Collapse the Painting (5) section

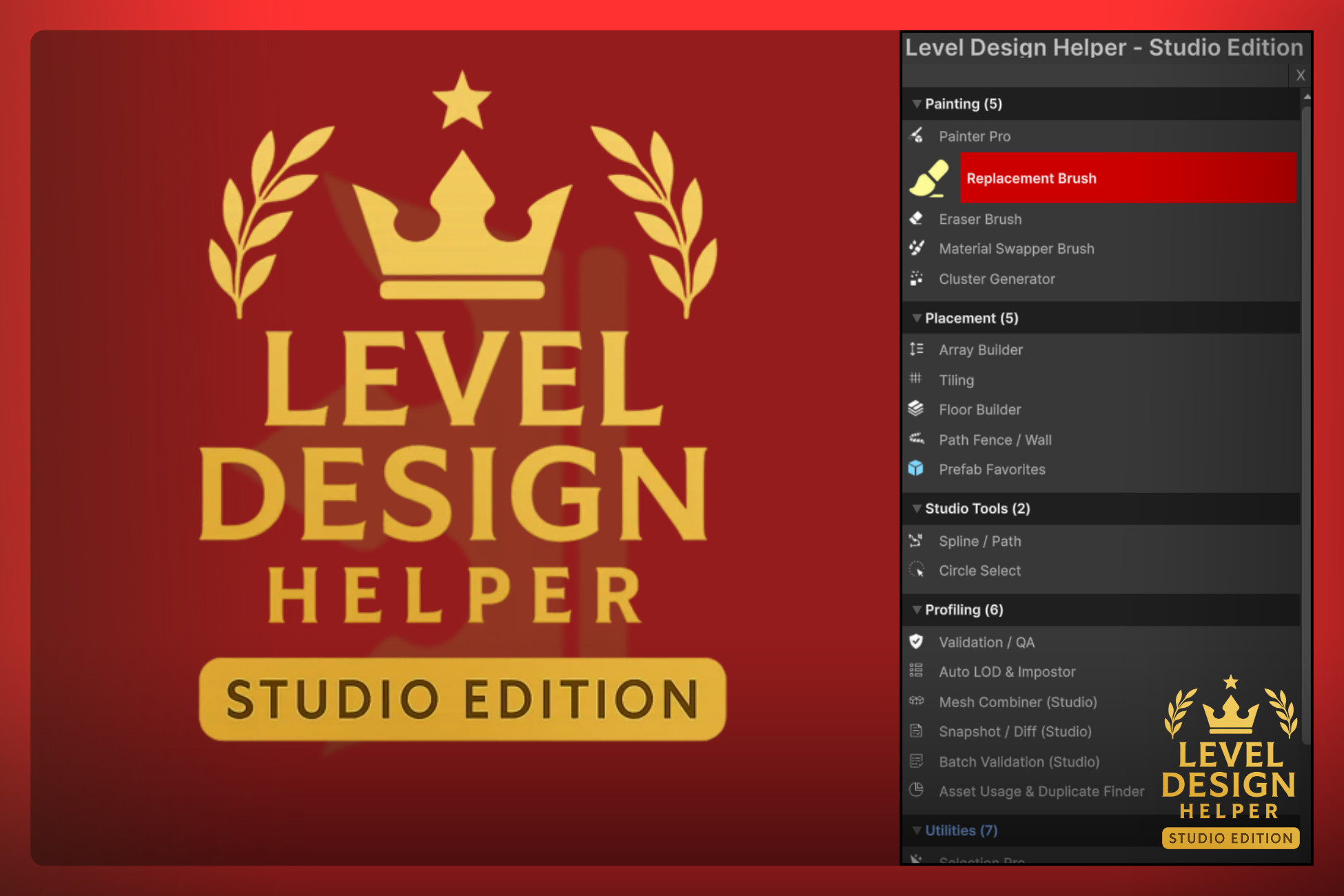click(917, 104)
